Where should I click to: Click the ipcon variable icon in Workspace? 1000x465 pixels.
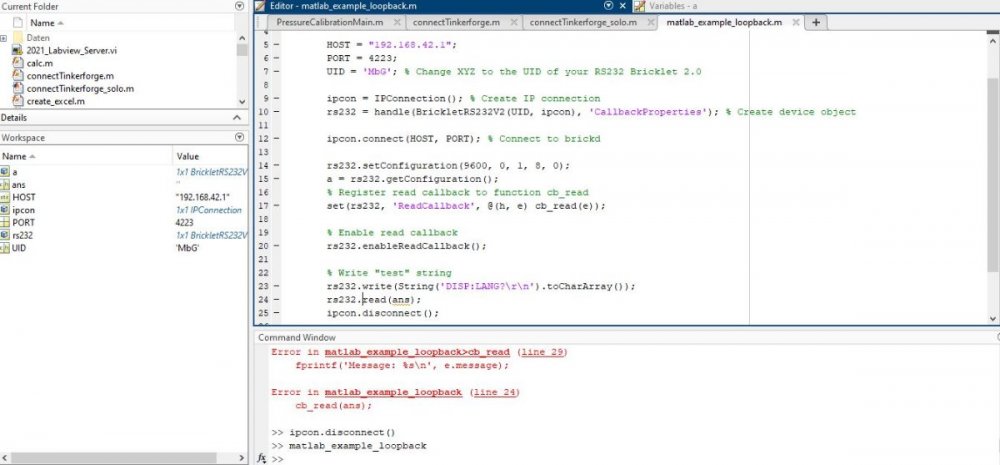(x=5, y=210)
